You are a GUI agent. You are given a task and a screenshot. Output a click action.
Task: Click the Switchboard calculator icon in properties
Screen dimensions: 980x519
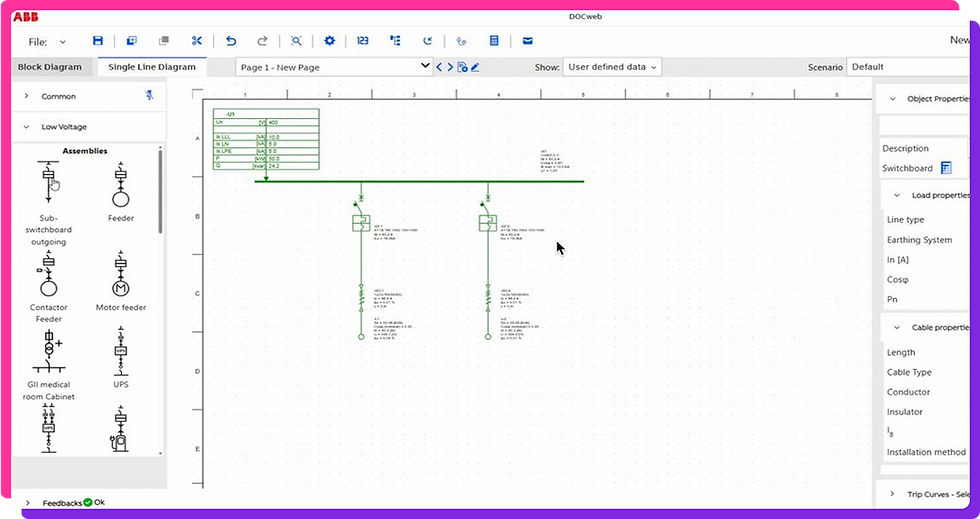pos(946,168)
